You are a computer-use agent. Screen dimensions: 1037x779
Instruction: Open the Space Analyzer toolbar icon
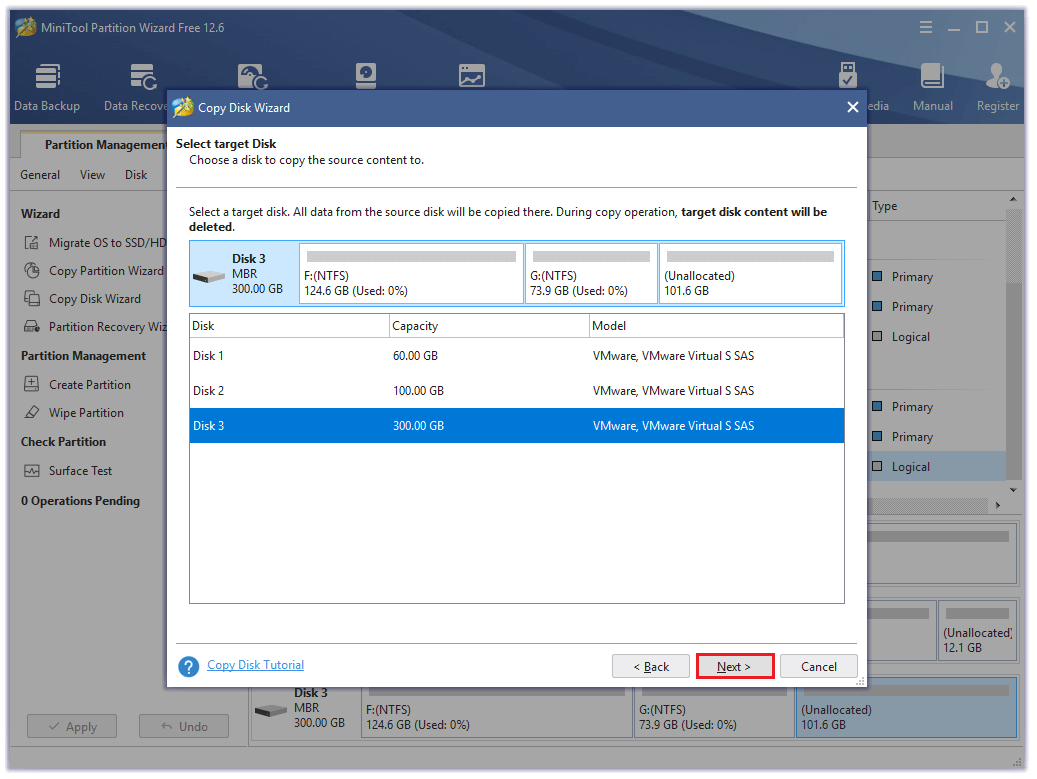click(x=472, y=75)
